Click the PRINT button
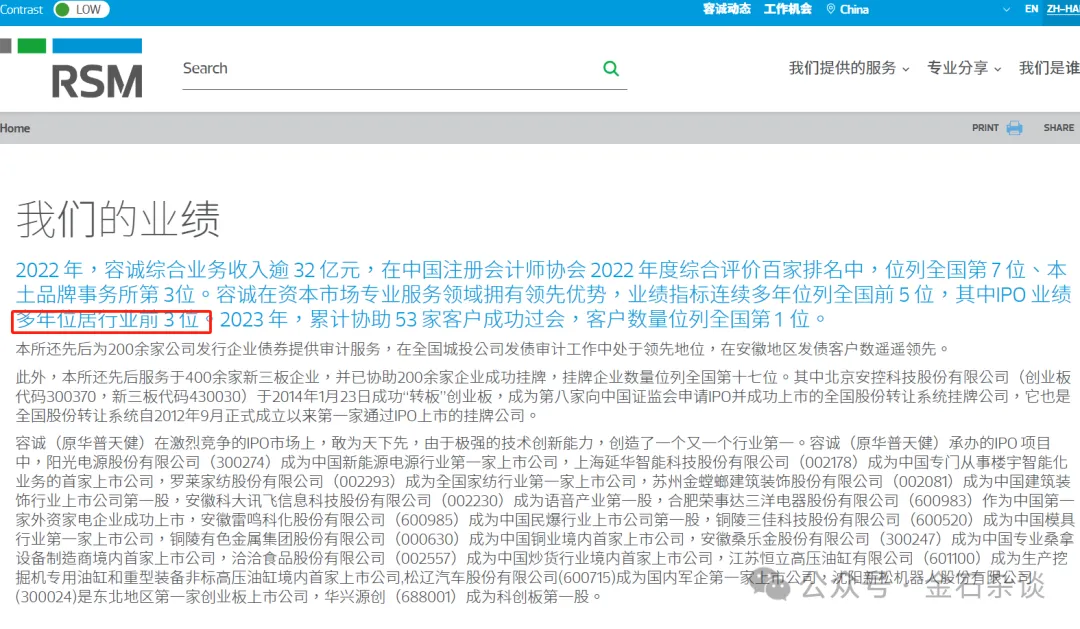Viewport: 1080px width, 629px height. tap(985, 128)
